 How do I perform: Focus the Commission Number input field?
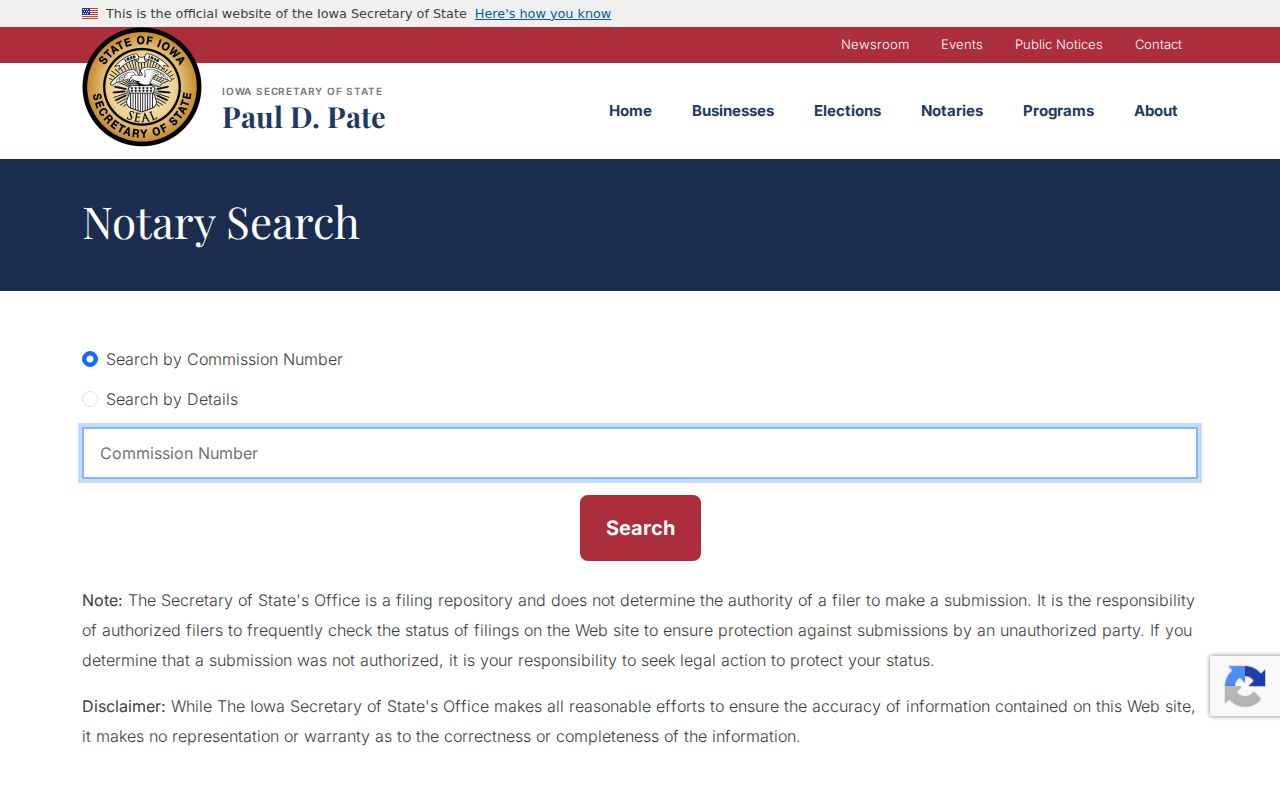click(x=640, y=453)
